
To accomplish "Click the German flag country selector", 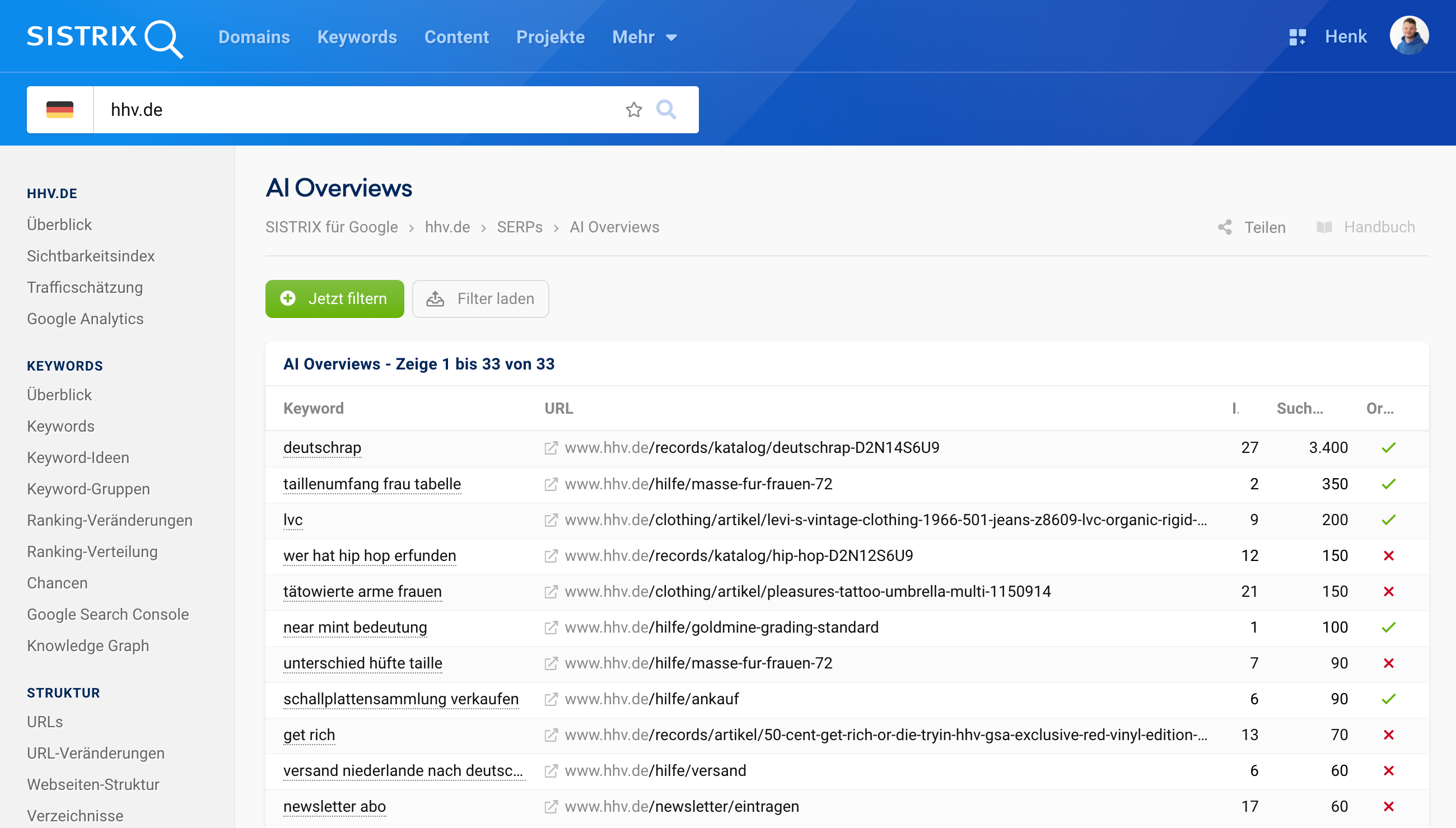I will [x=60, y=110].
